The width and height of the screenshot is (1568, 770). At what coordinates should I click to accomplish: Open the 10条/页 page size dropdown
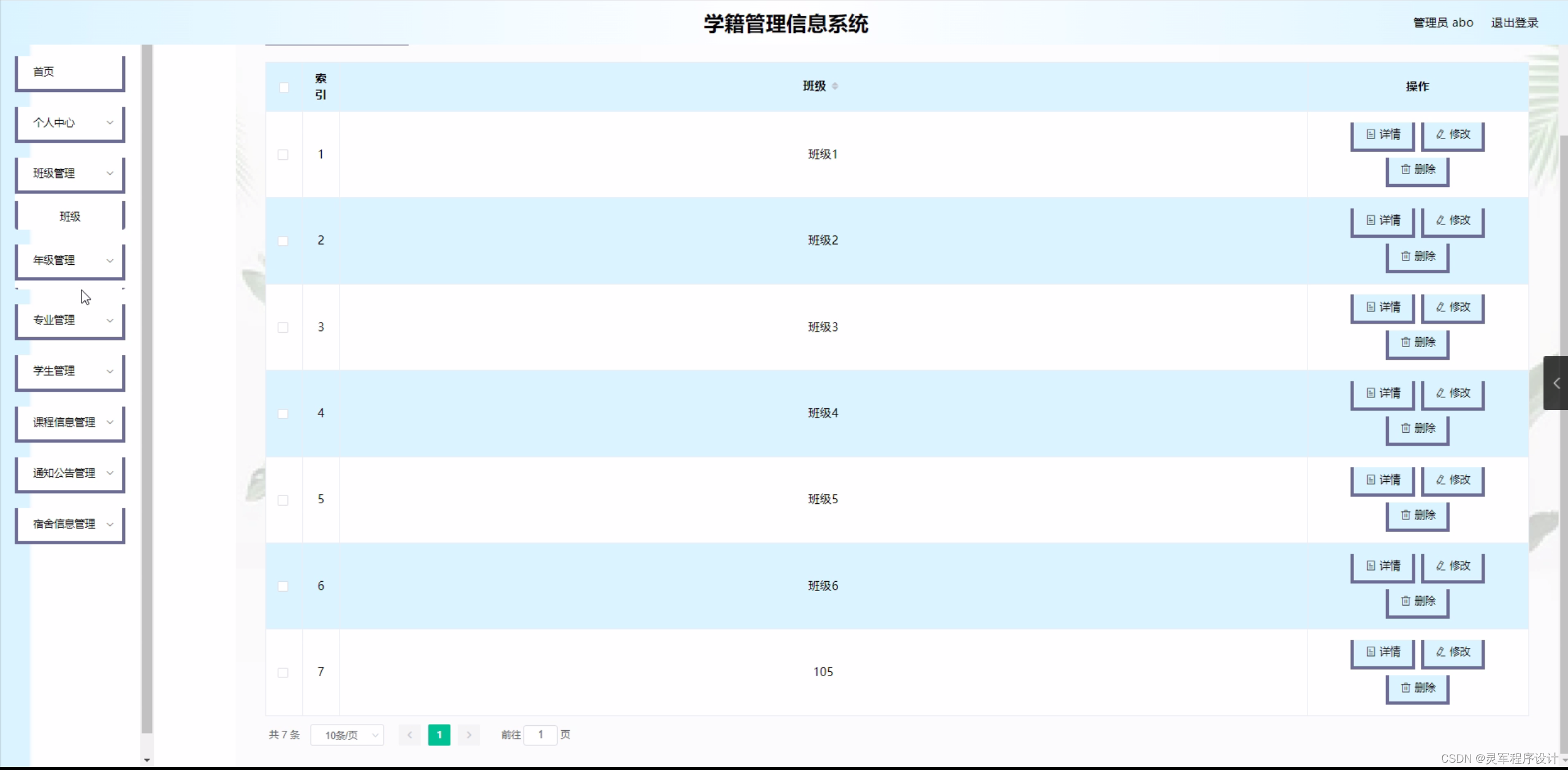point(347,735)
